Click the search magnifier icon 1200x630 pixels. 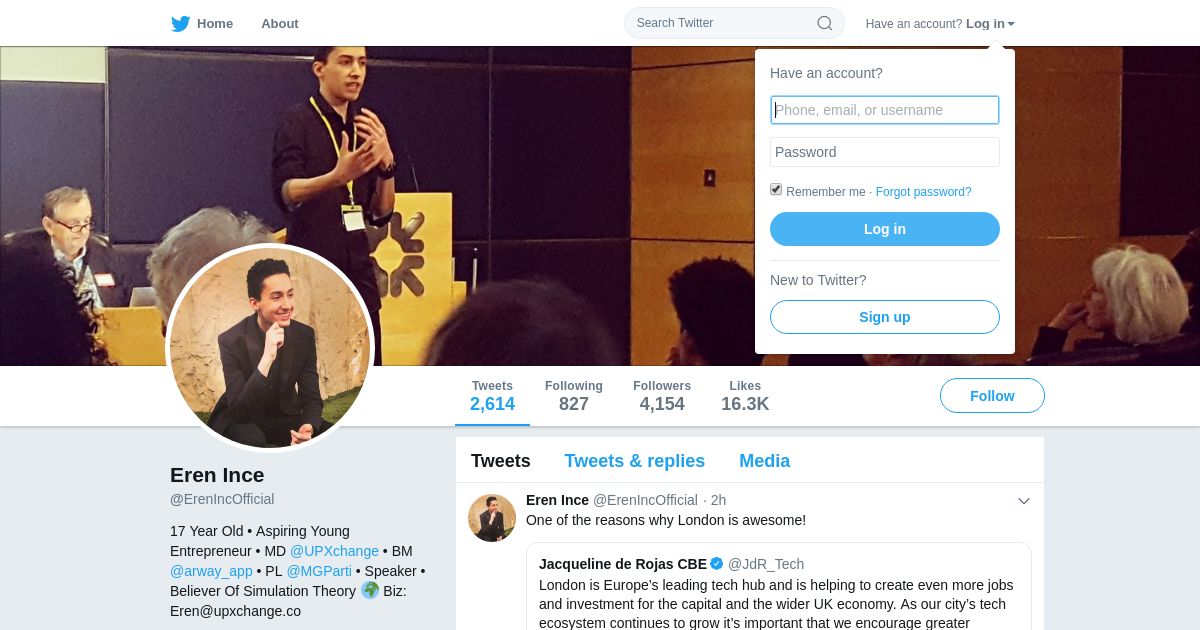tap(825, 23)
